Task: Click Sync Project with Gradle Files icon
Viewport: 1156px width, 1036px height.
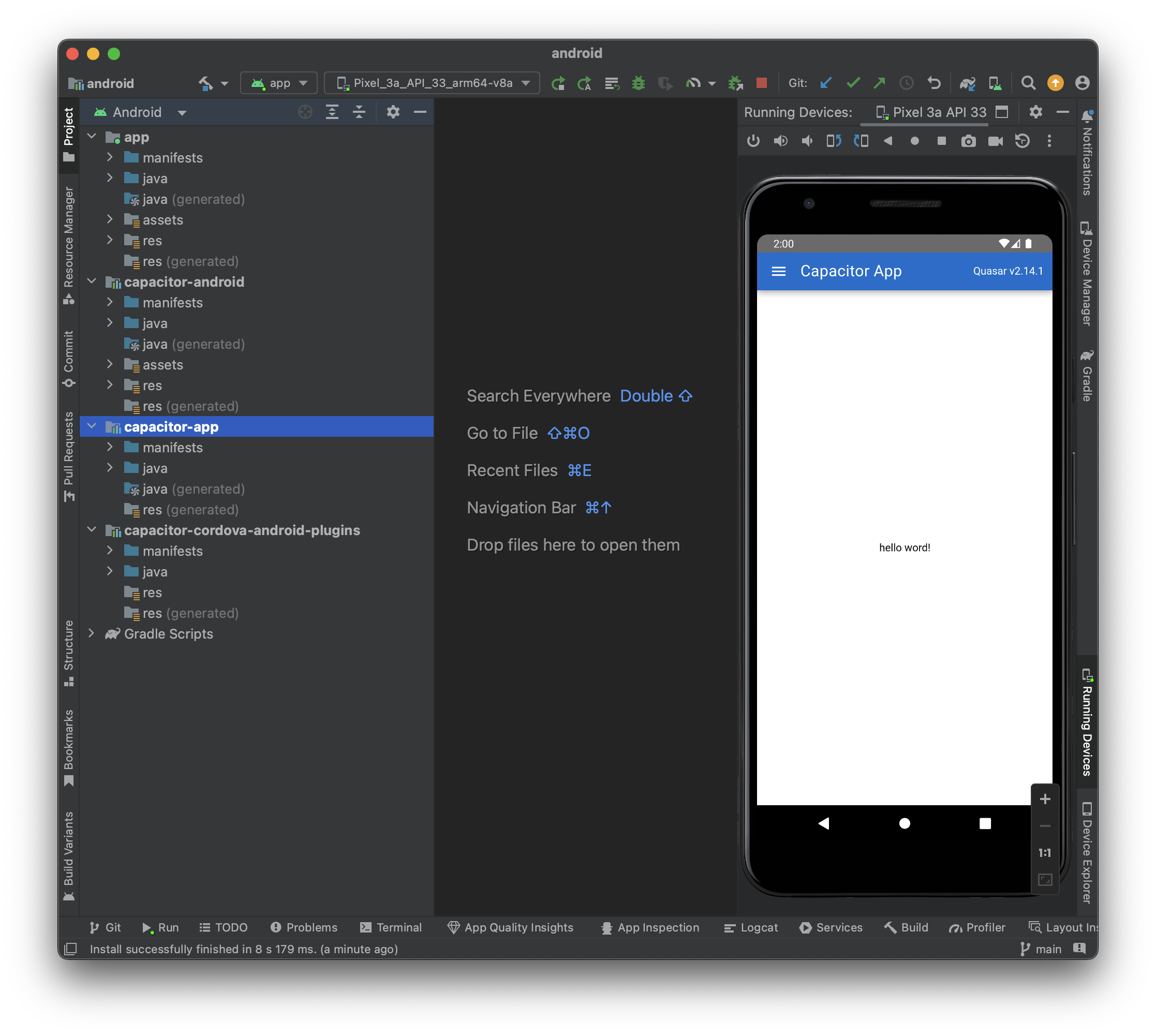Action: (967, 84)
